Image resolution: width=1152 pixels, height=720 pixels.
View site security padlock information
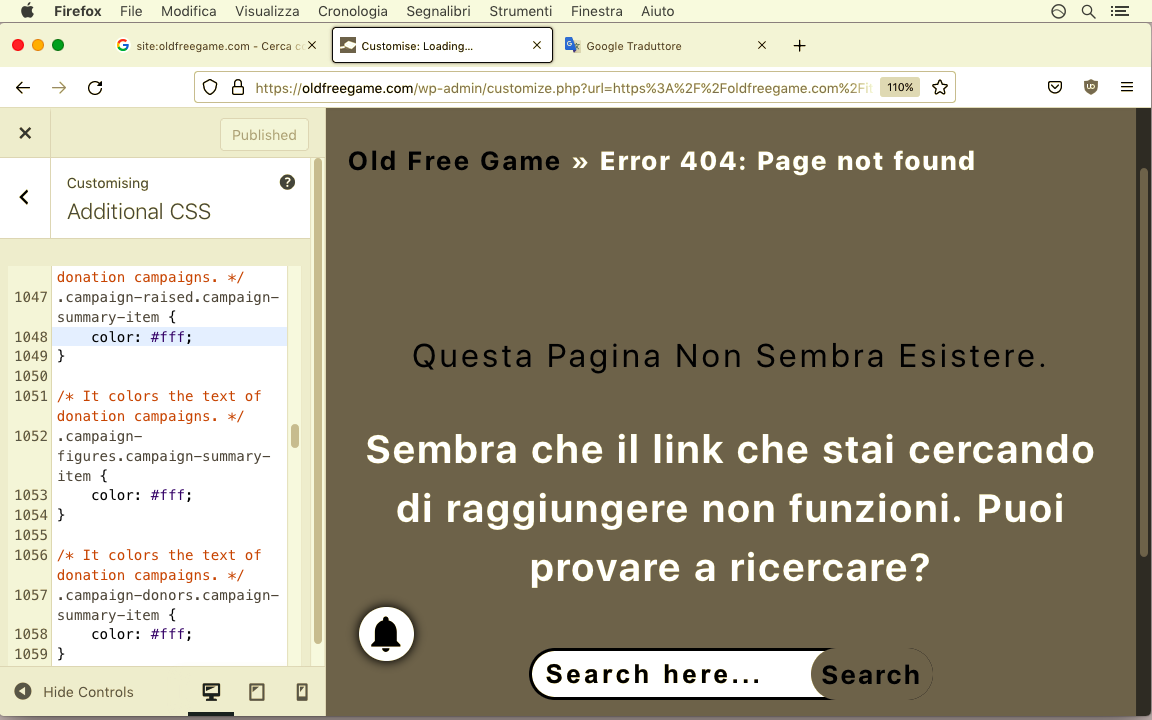click(238, 87)
